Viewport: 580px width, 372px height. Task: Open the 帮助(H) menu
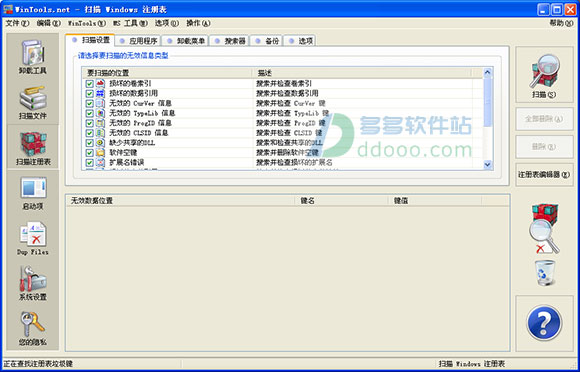[x=561, y=23]
